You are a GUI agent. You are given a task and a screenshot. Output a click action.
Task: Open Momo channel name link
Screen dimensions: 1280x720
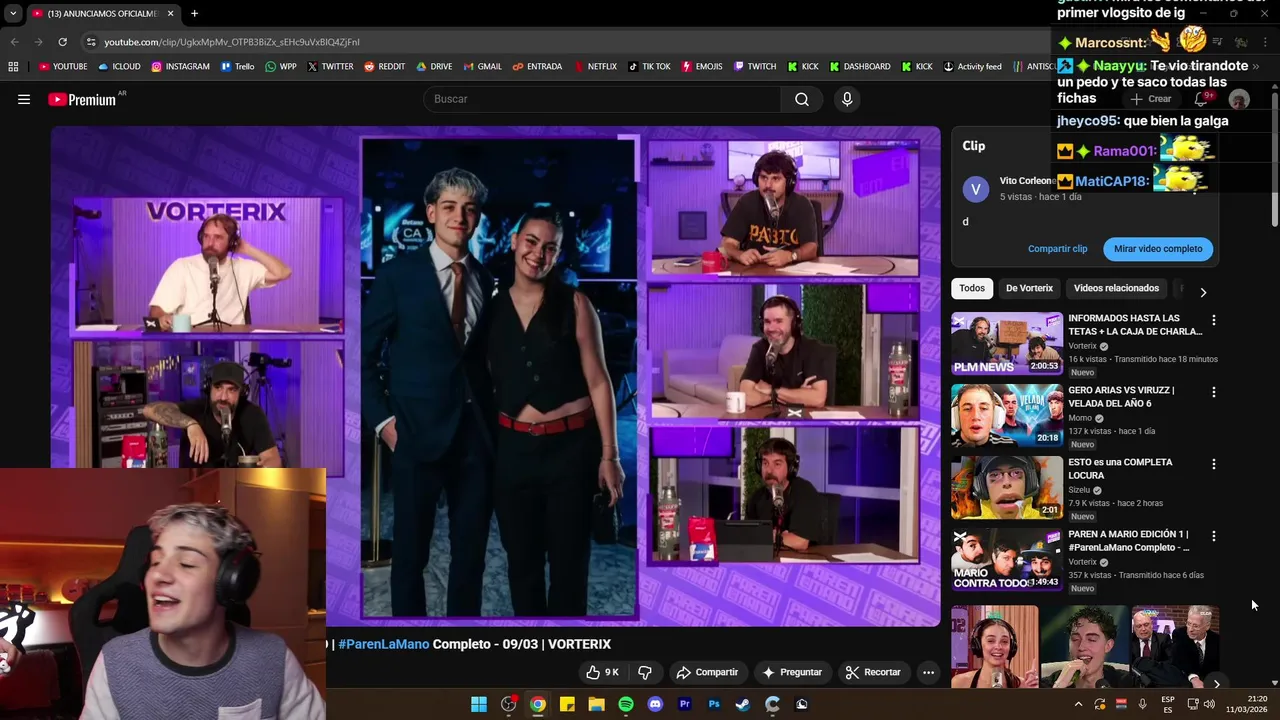1080,418
